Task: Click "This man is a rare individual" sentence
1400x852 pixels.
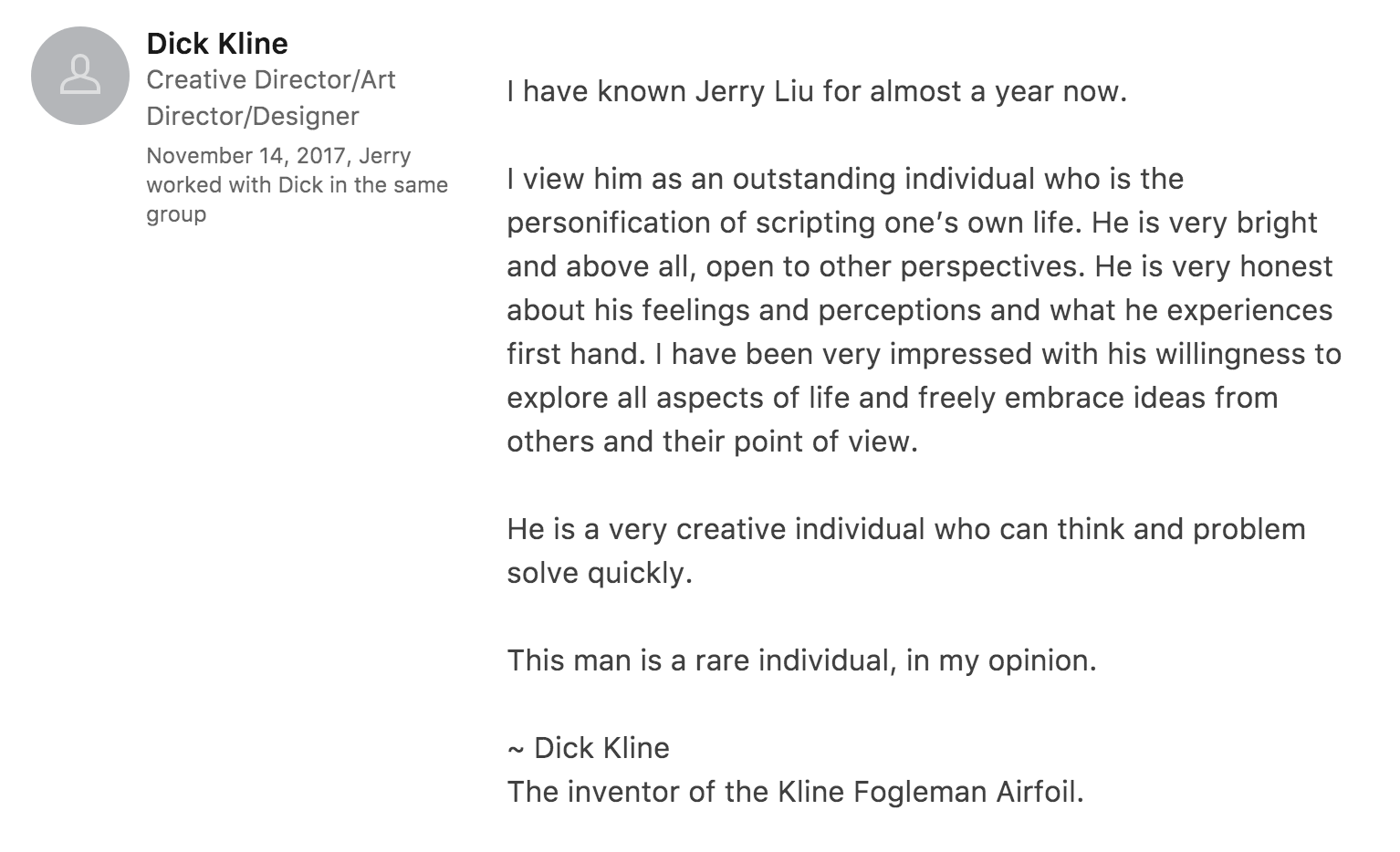Action: 801,660
